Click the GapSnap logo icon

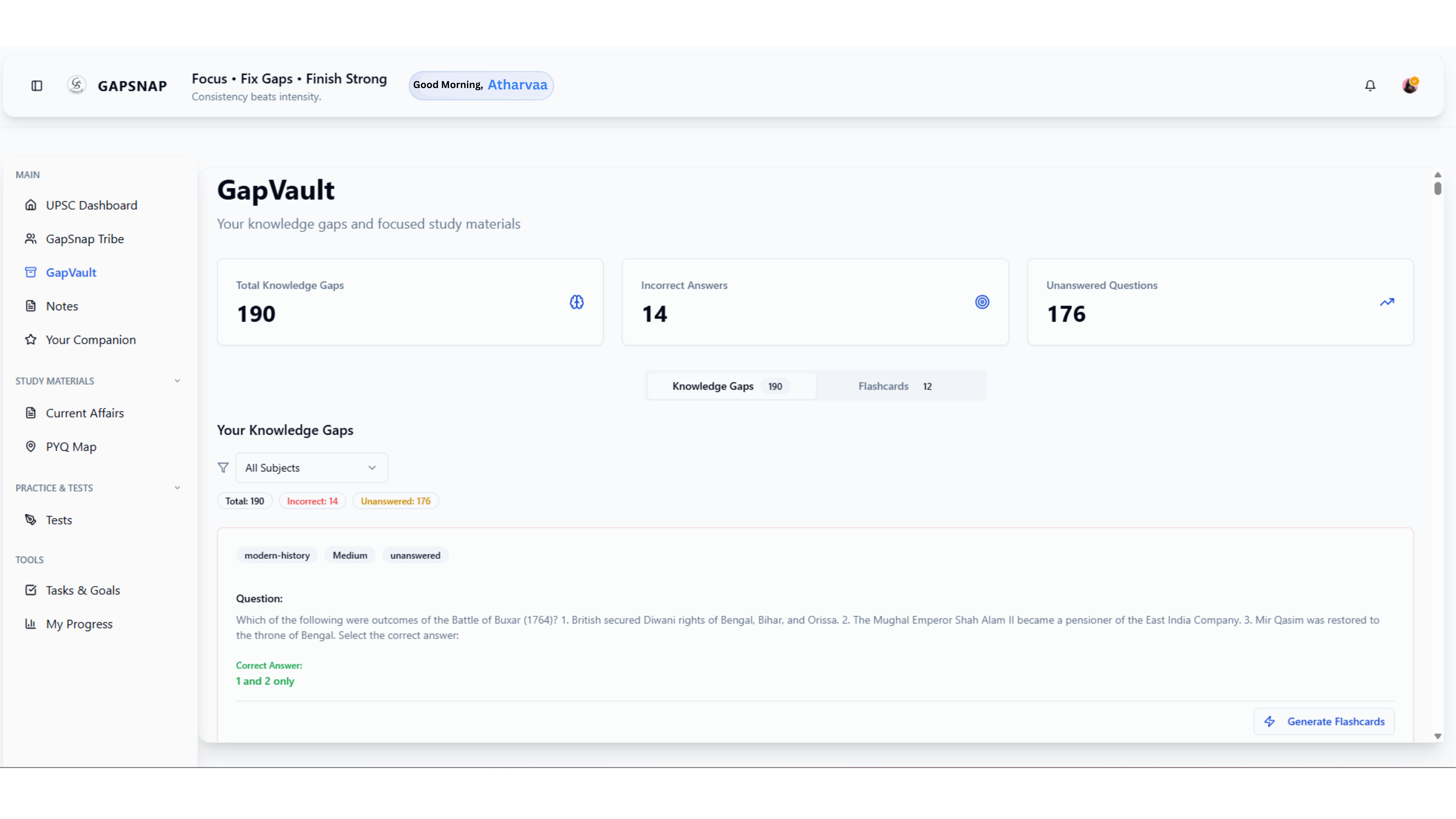(x=76, y=85)
